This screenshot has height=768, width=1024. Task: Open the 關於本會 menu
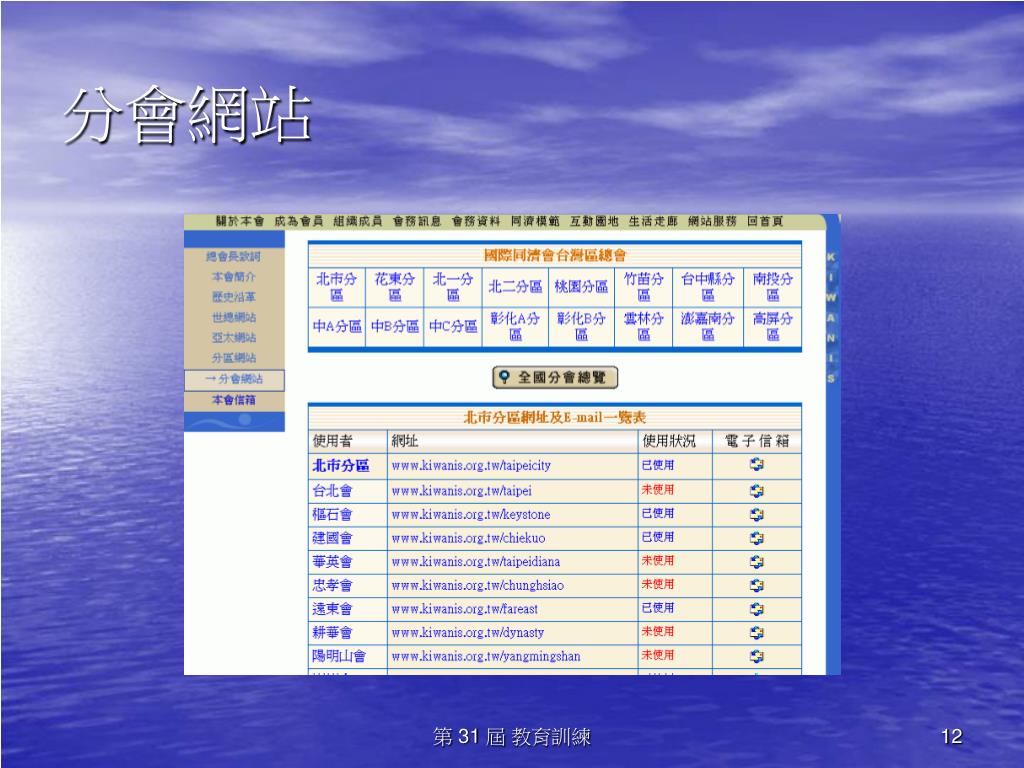(240, 221)
